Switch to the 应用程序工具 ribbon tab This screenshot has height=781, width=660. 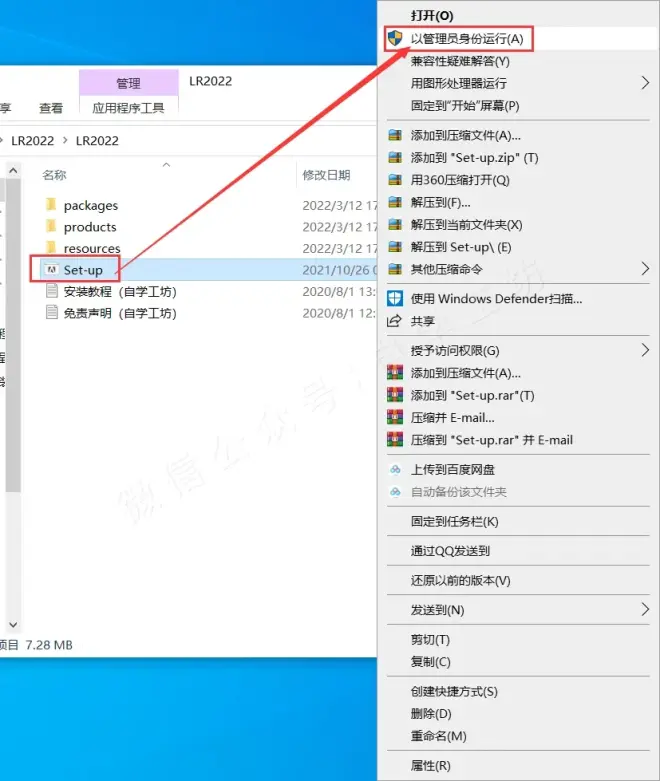tap(129, 107)
